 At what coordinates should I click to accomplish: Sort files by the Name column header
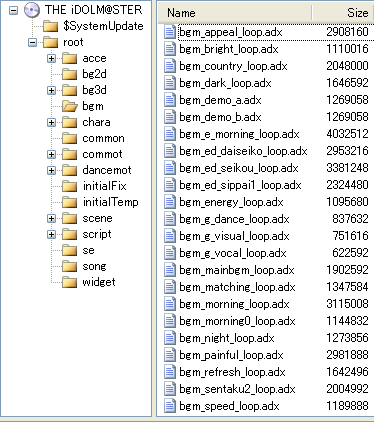tap(235, 13)
